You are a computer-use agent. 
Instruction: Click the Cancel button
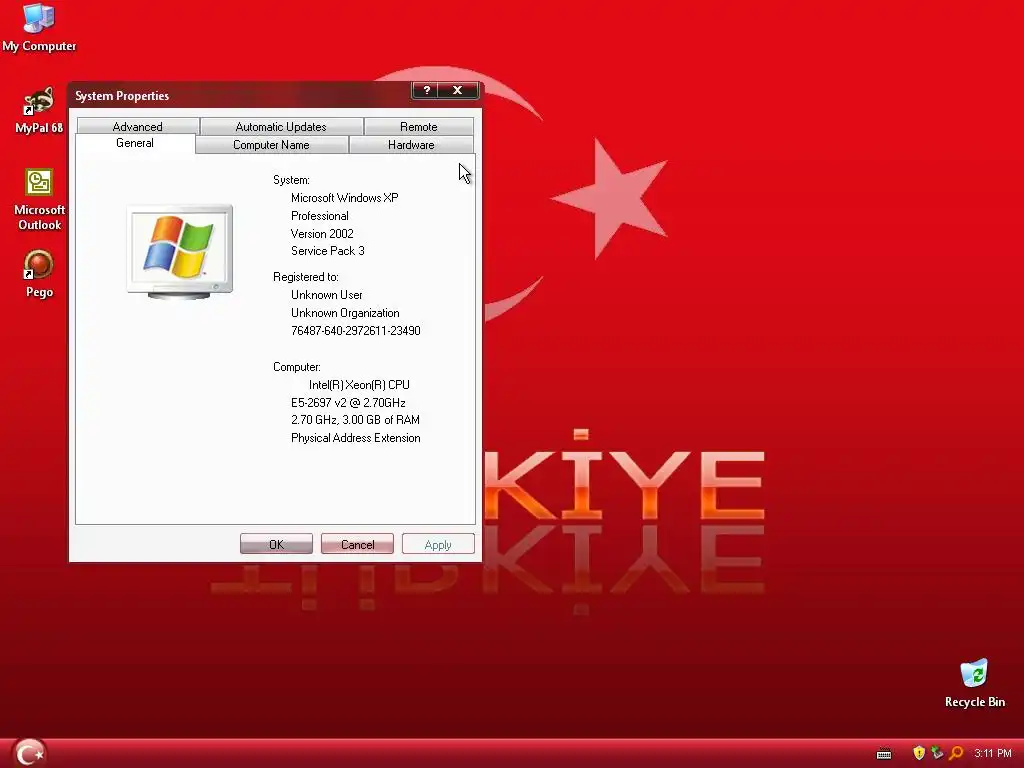(x=357, y=544)
